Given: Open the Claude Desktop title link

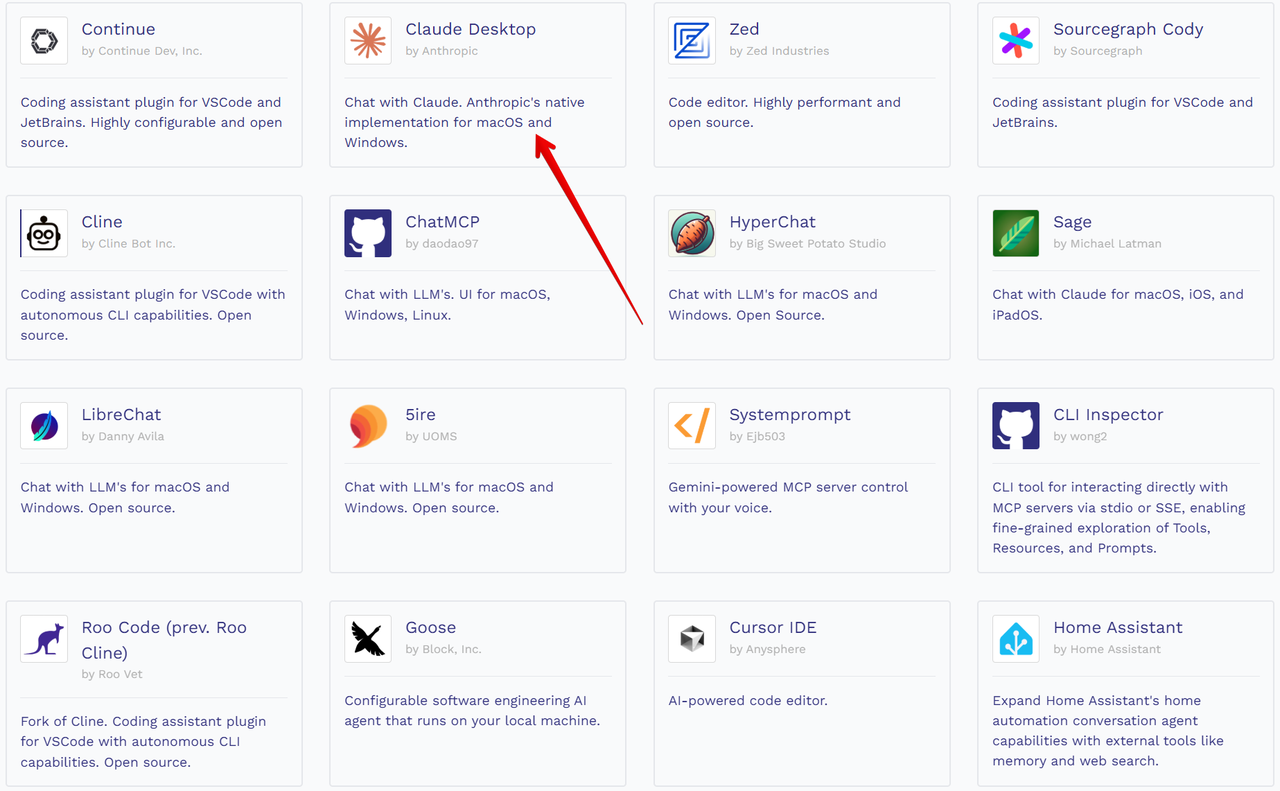Looking at the screenshot, I should pyautogui.click(x=471, y=29).
